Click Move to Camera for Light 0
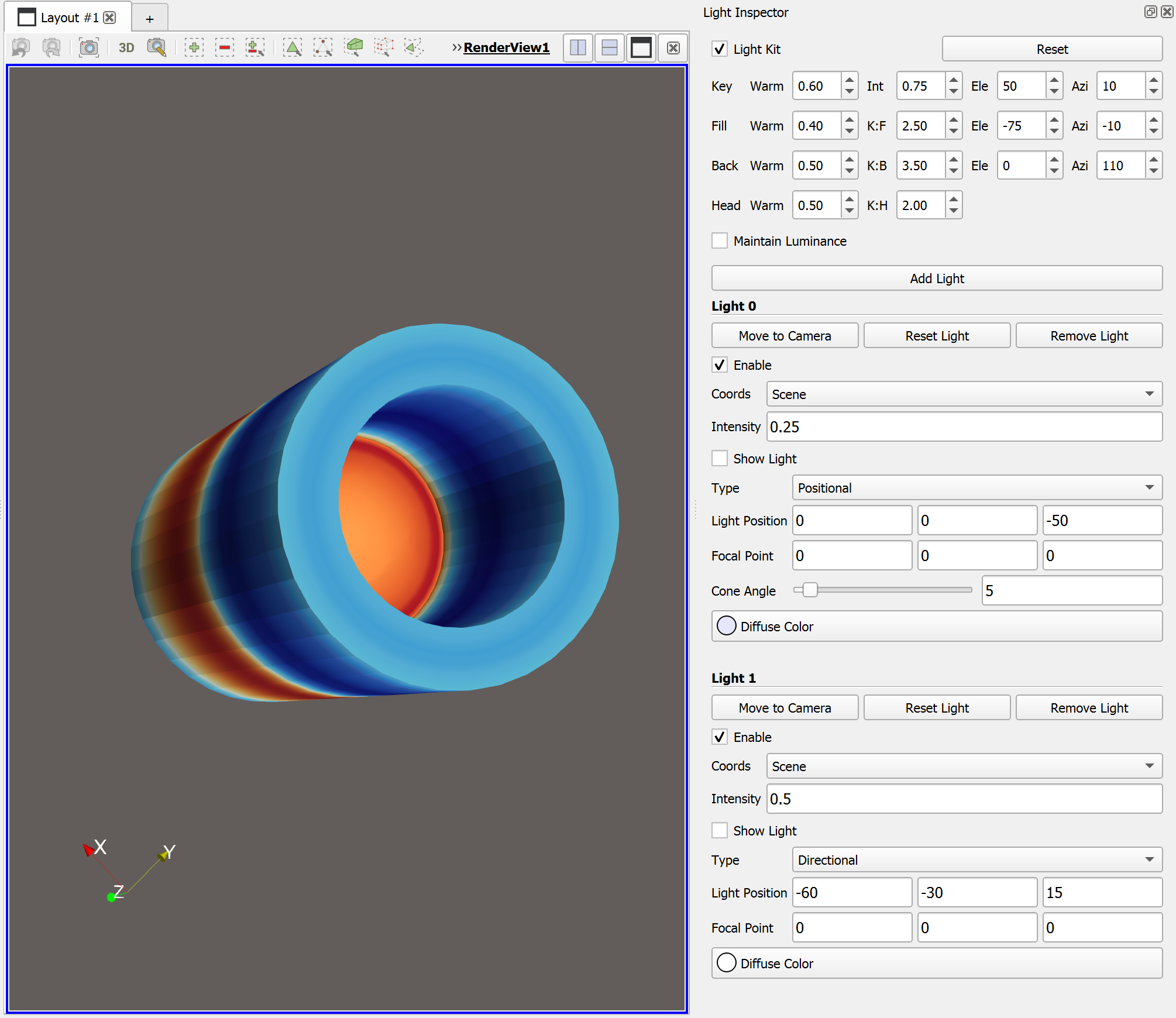The width and height of the screenshot is (1176, 1018). pyautogui.click(x=785, y=335)
